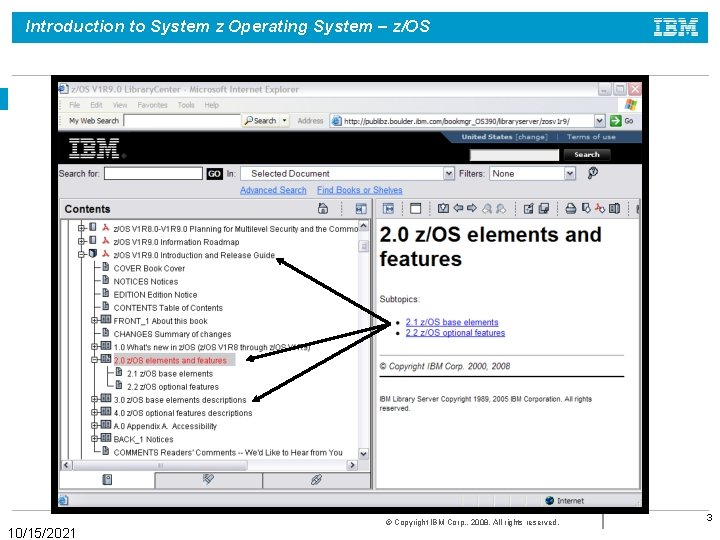Select NOTICES Notices tree item
Viewport: 720px width, 540px height.
click(x=146, y=281)
